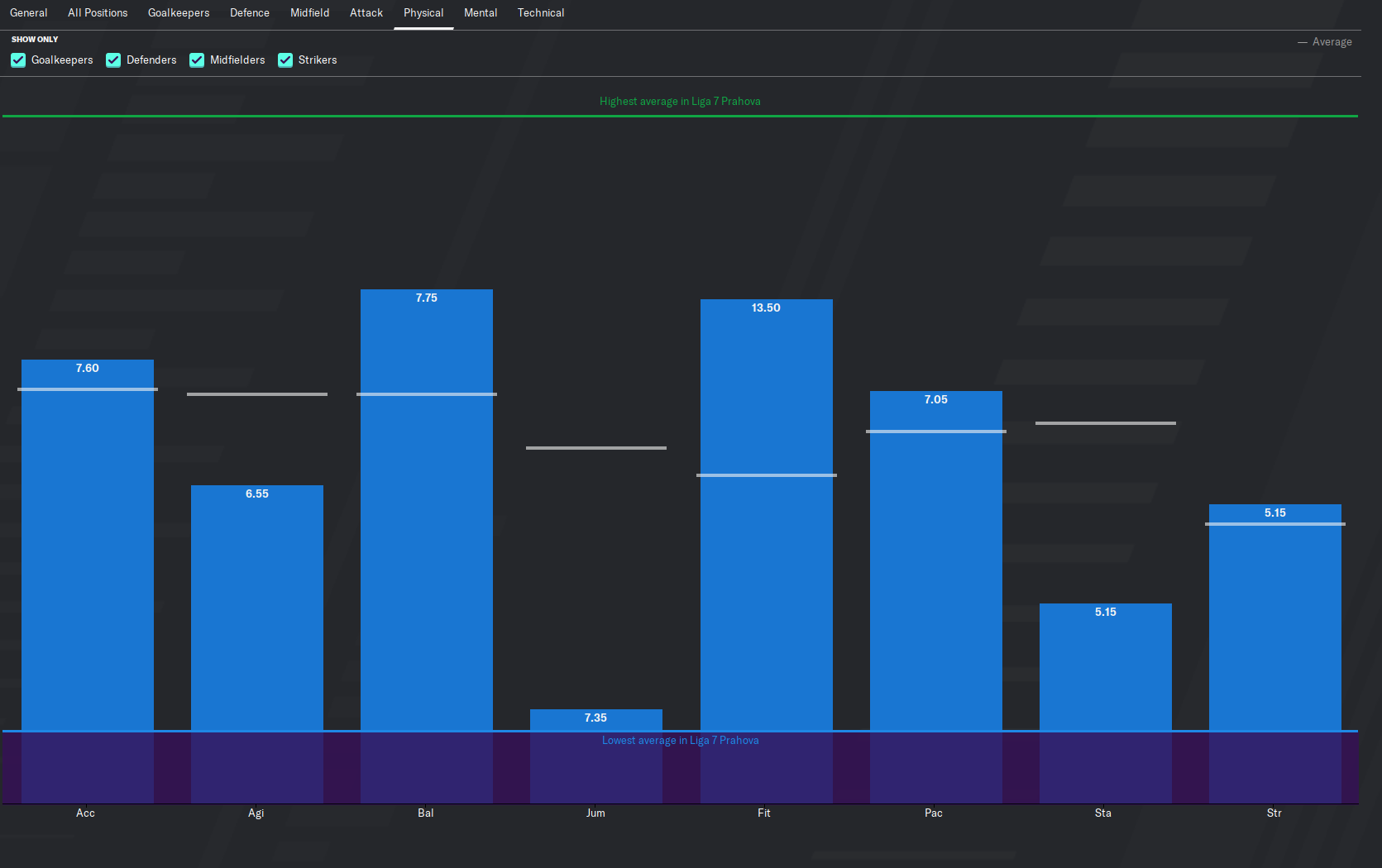The height and width of the screenshot is (868, 1382).
Task: Click the Average legend entry
Action: click(x=1325, y=42)
